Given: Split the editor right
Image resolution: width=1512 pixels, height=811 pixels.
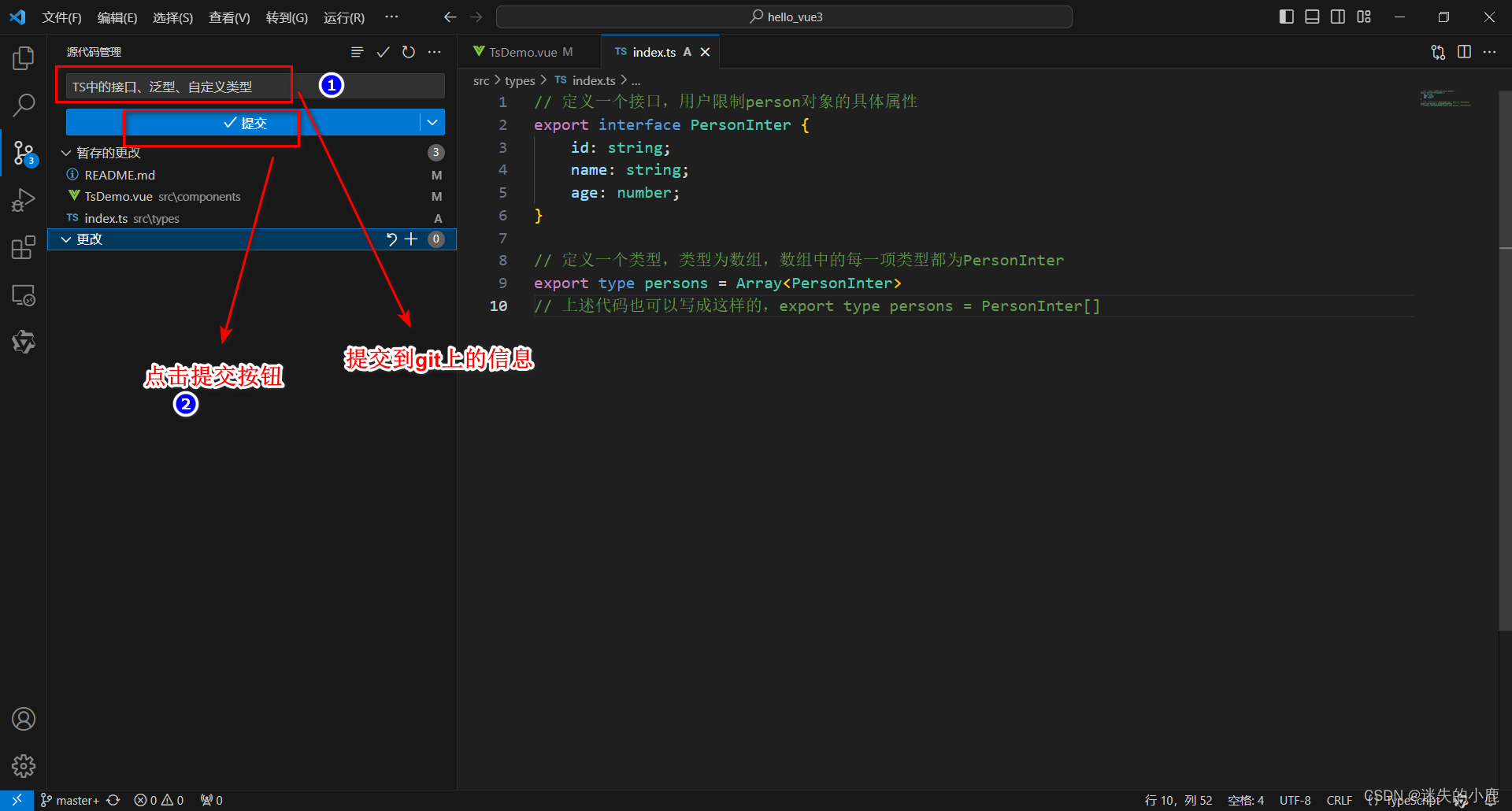Looking at the screenshot, I should click(x=1464, y=52).
